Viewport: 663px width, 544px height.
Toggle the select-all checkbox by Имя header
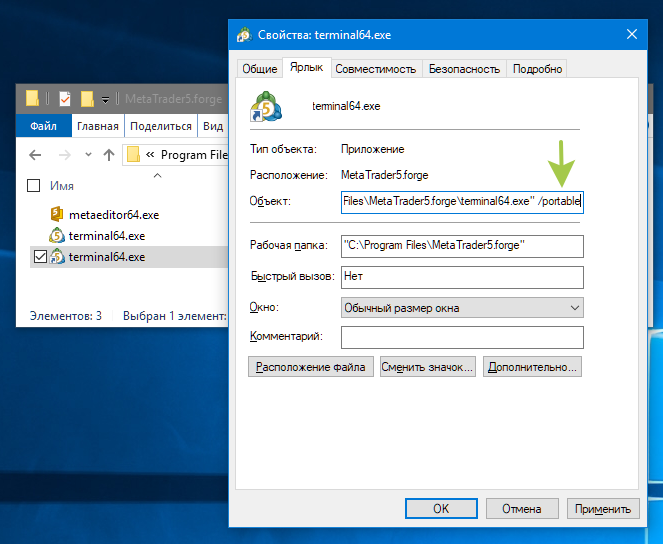pyautogui.click(x=33, y=186)
